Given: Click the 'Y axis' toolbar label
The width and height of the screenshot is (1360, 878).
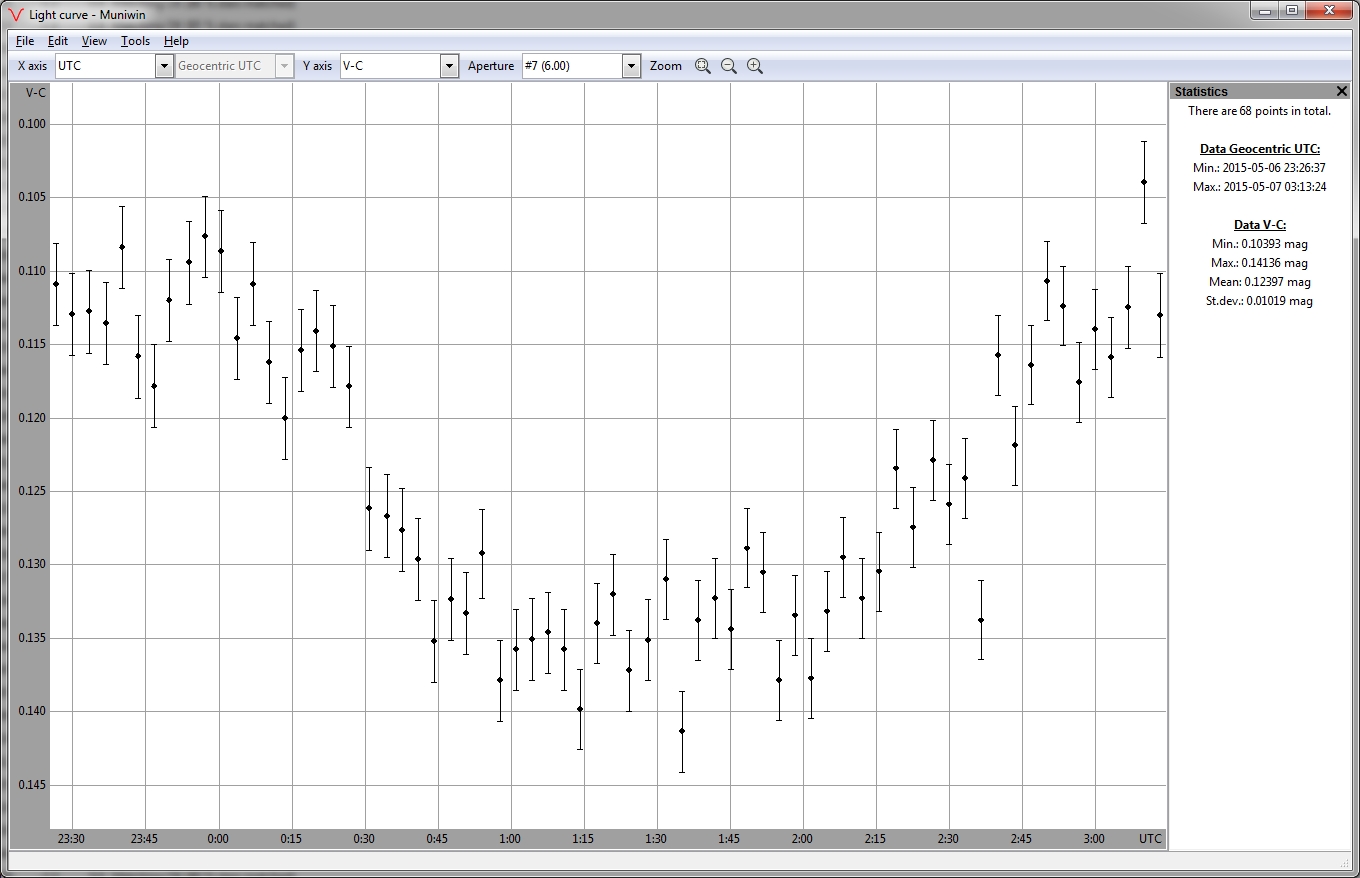Looking at the screenshot, I should click(317, 66).
